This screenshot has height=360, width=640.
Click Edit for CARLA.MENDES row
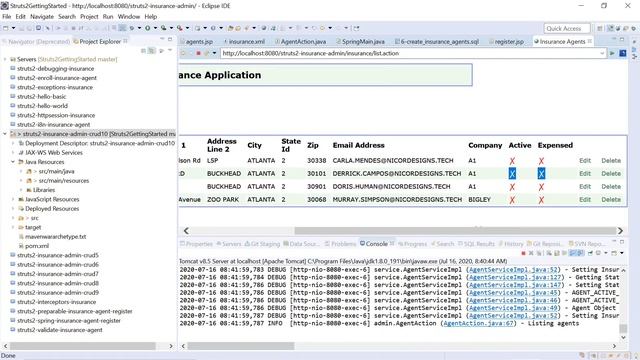click(585, 161)
